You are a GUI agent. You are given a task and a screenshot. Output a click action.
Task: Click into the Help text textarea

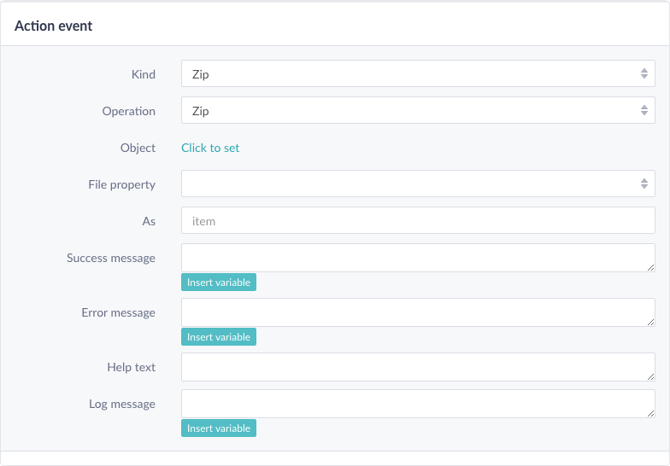[418, 367]
